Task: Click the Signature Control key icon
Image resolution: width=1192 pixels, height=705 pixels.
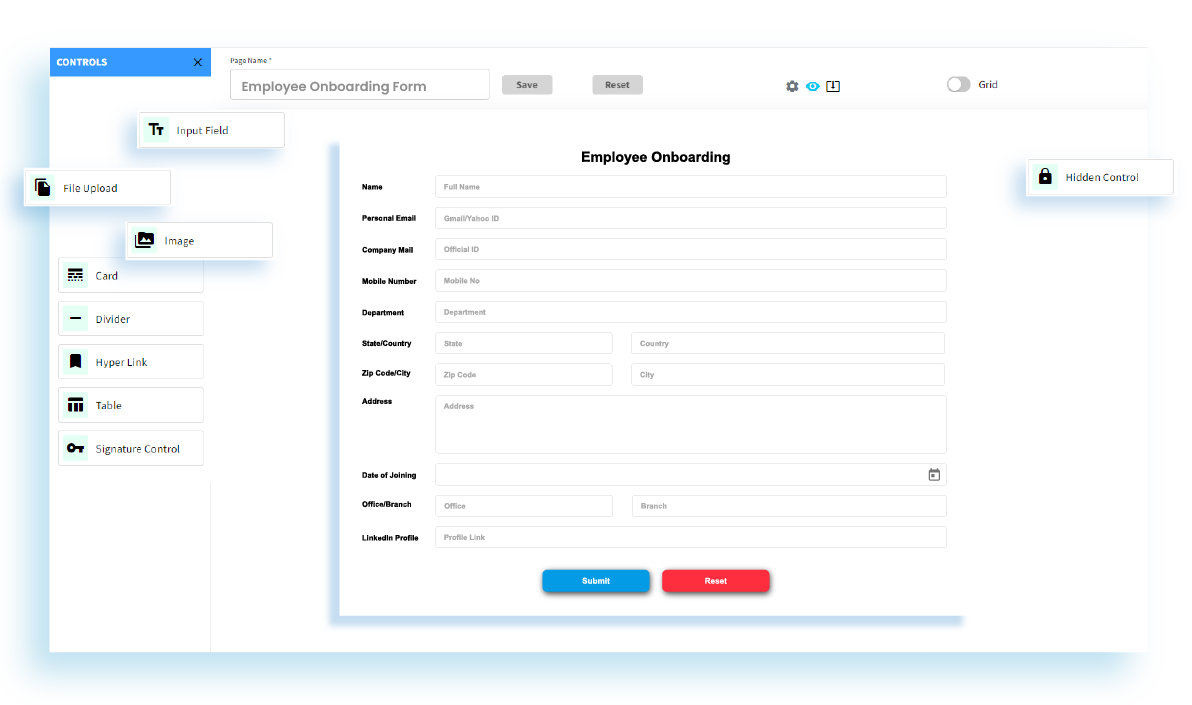Action: click(x=75, y=447)
